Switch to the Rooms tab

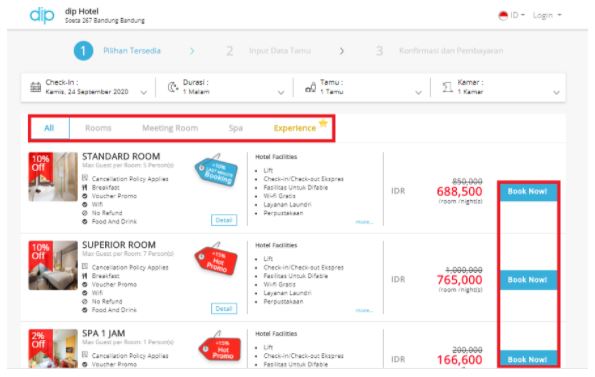pos(98,128)
